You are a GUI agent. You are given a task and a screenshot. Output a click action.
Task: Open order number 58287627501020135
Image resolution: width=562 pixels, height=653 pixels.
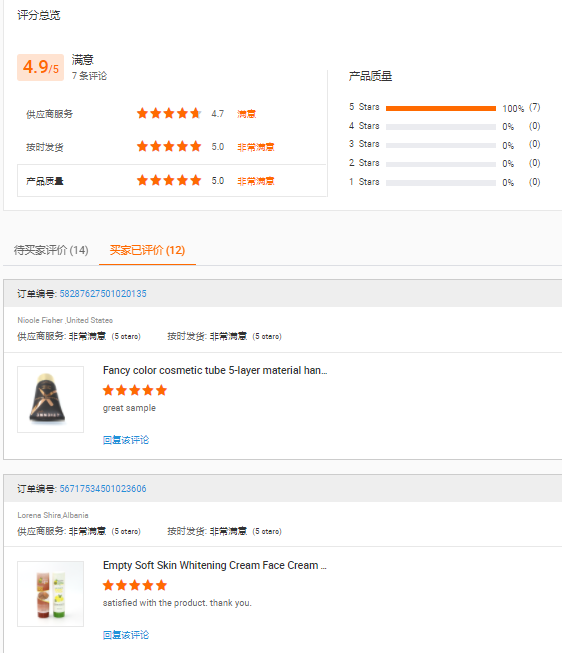pyautogui.click(x=103, y=294)
